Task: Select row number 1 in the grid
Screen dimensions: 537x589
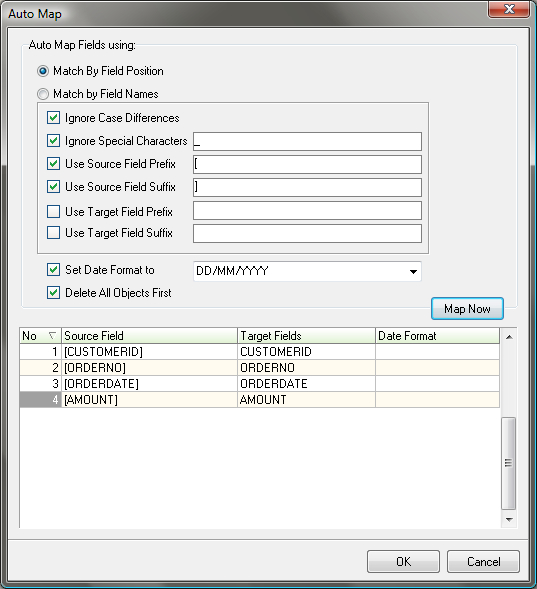Action: point(40,352)
